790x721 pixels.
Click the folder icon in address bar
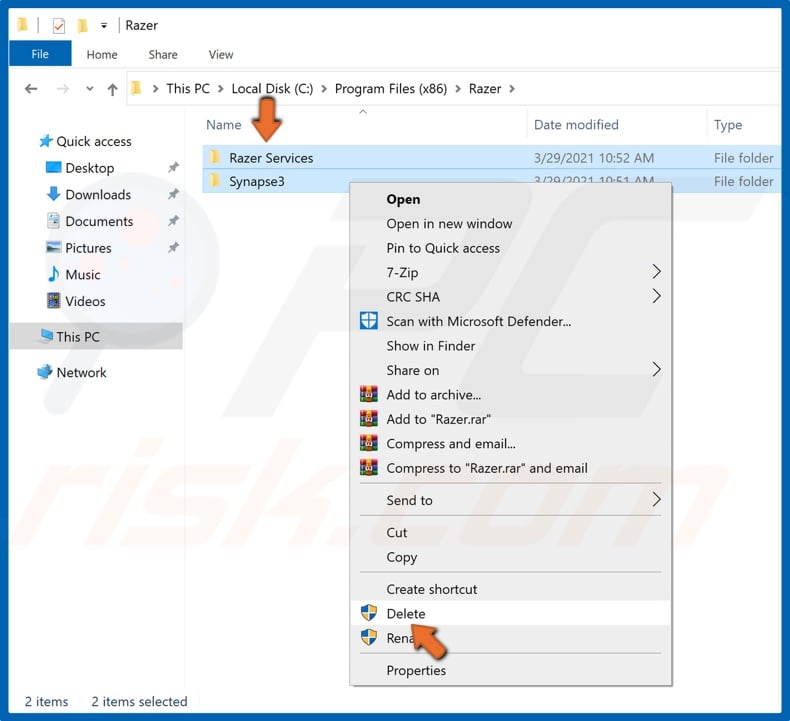[136, 89]
